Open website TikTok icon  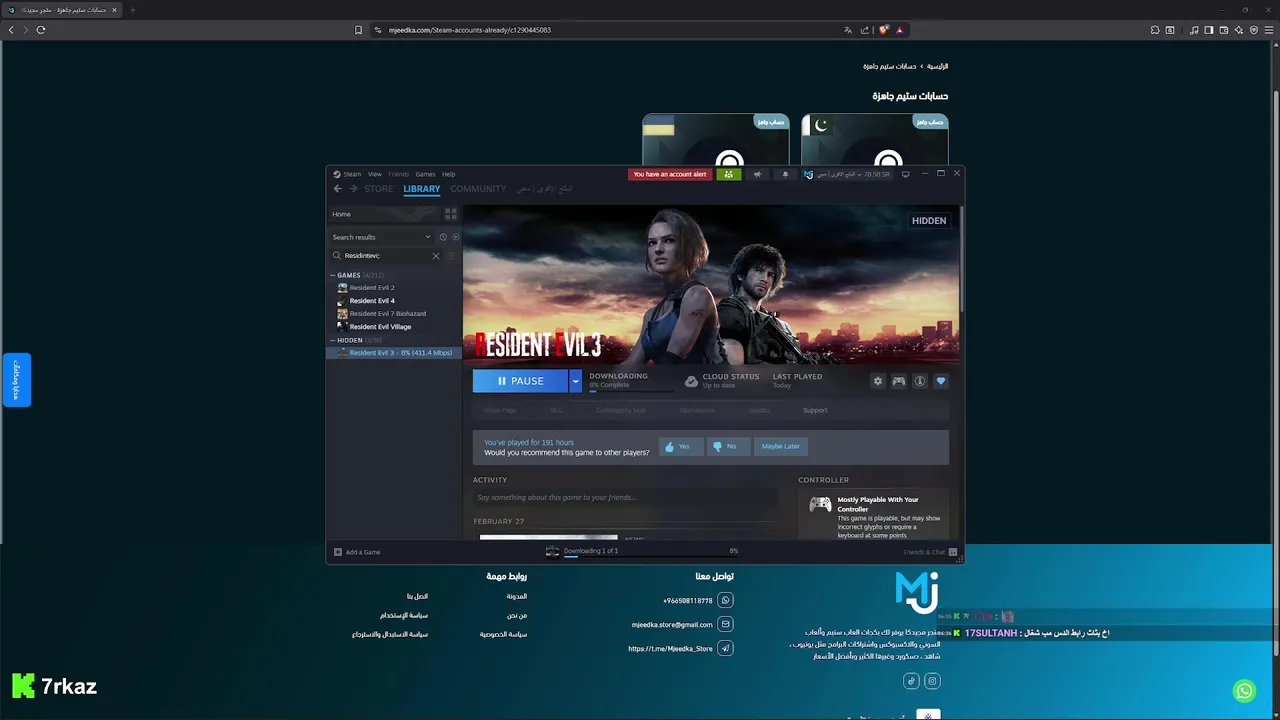[x=911, y=681]
